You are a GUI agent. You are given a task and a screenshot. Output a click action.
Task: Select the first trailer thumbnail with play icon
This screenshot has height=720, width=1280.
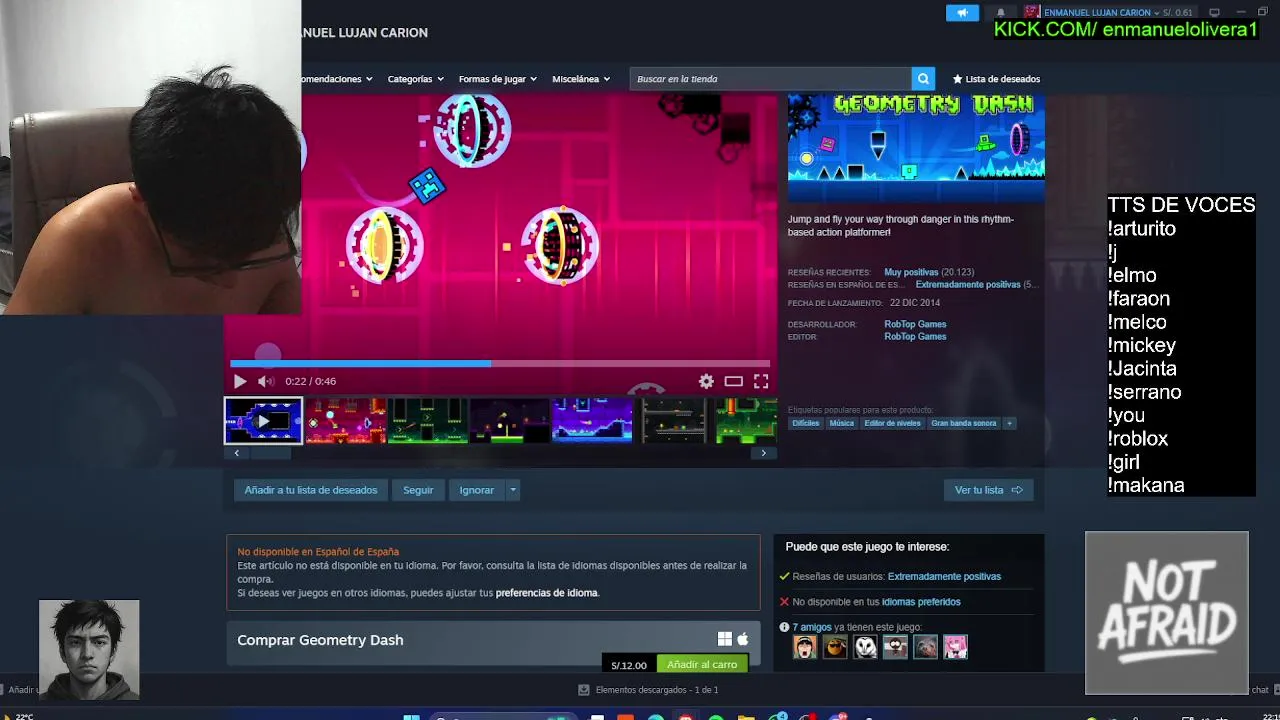[263, 421]
